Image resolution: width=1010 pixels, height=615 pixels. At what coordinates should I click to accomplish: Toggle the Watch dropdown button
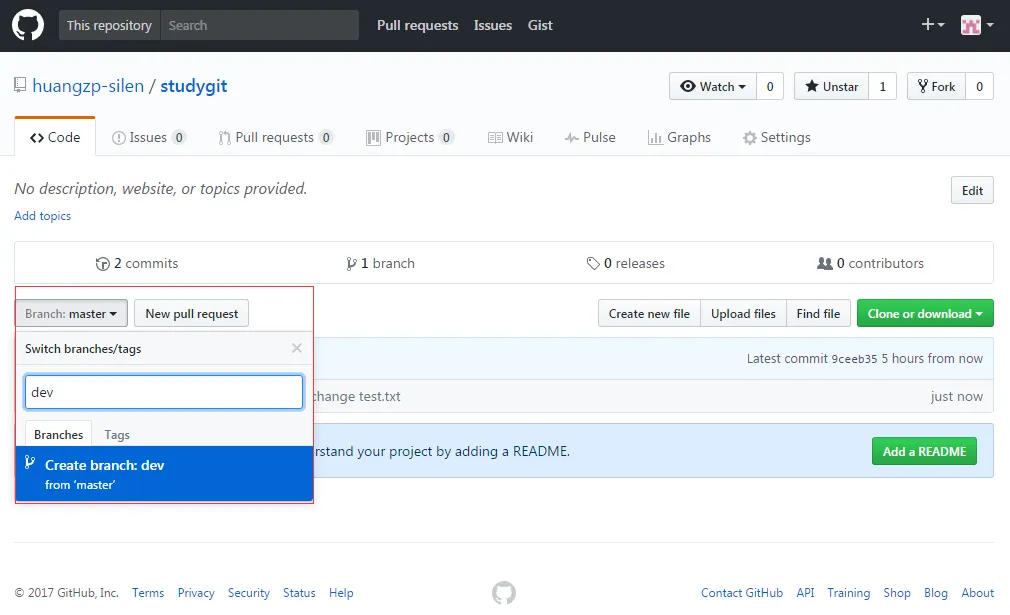(x=713, y=87)
